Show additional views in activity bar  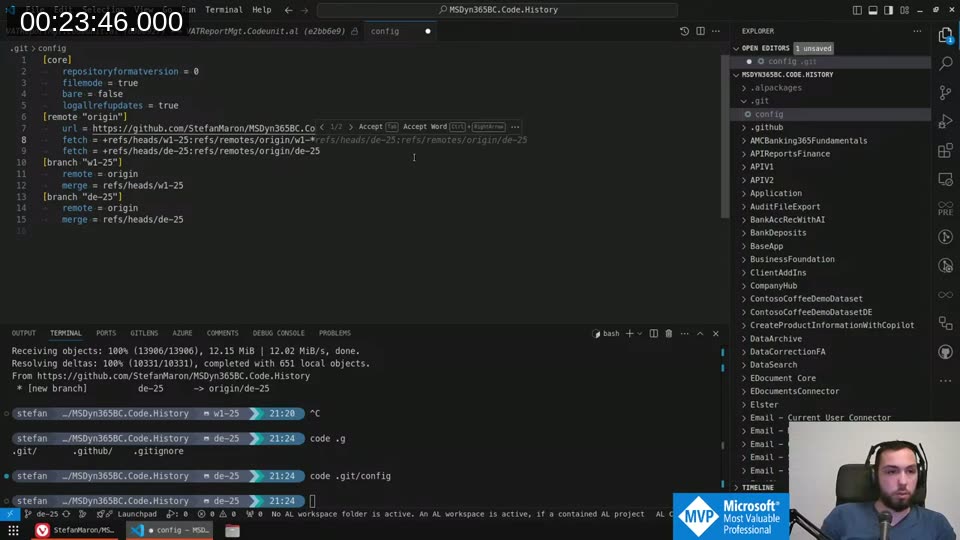(x=945, y=381)
